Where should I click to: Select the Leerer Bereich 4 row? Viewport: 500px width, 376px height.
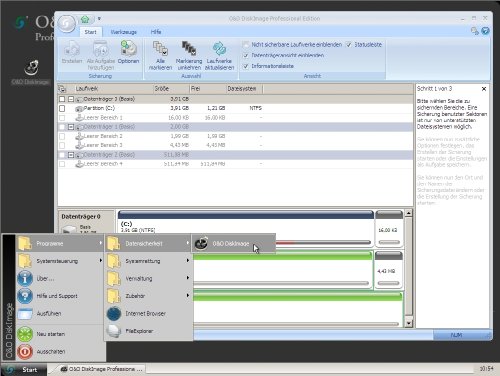[x=235, y=164]
